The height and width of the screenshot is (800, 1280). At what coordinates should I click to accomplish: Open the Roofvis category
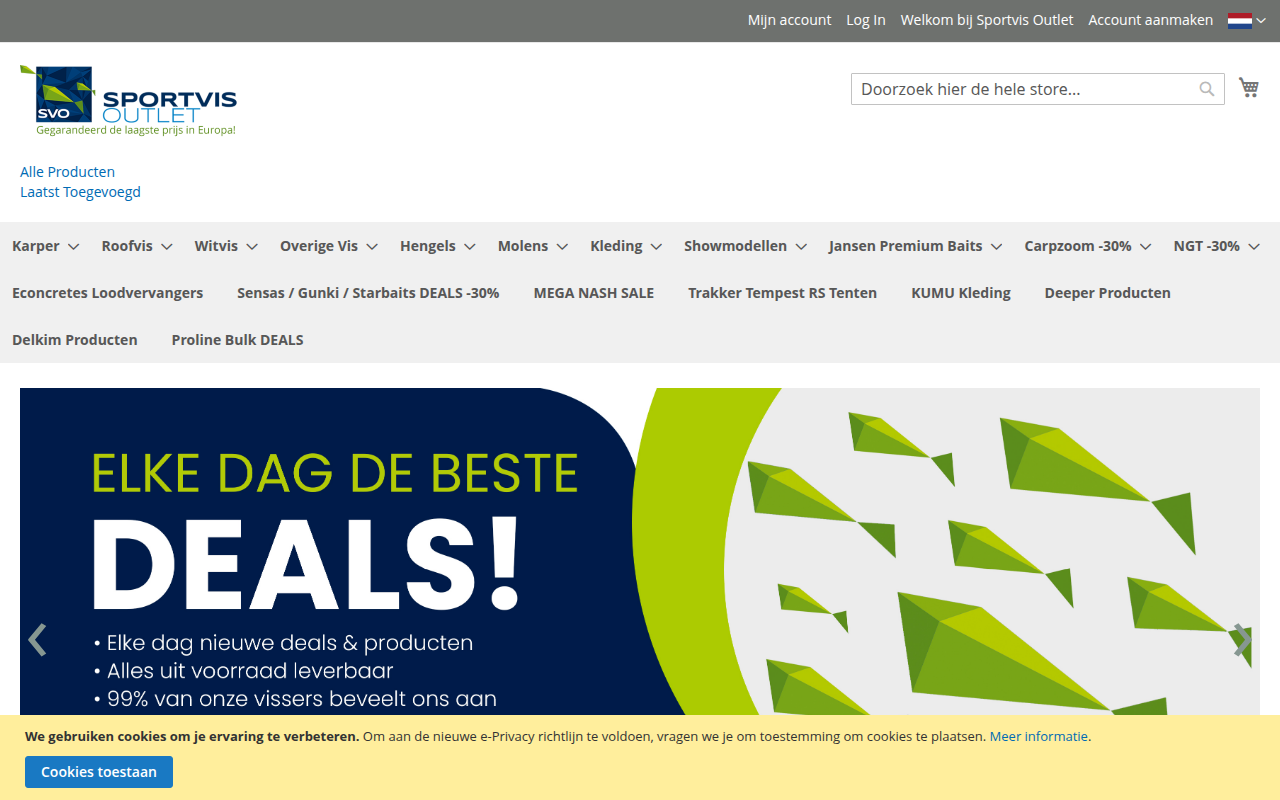pyautogui.click(x=127, y=246)
